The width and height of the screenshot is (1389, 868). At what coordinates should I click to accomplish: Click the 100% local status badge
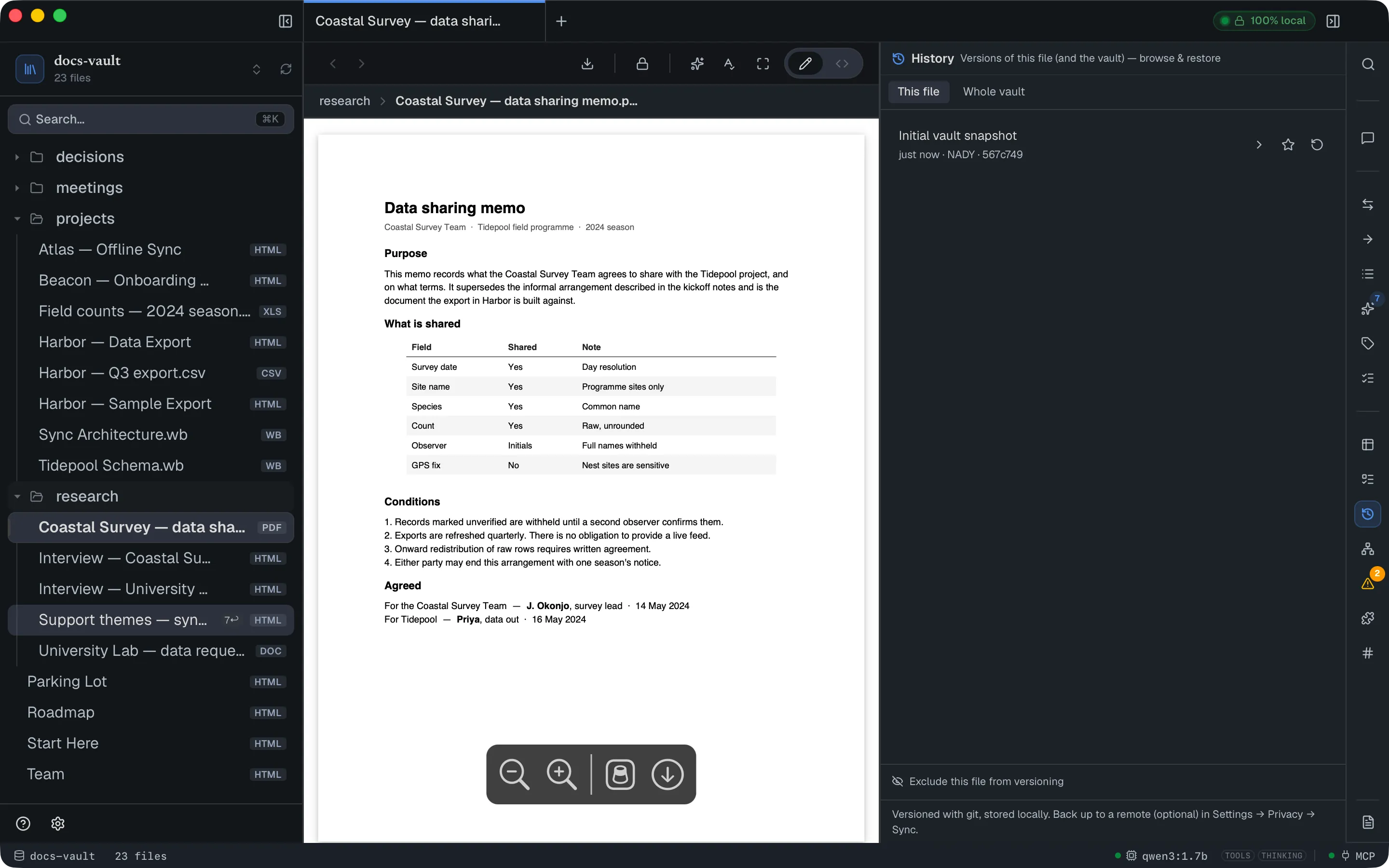(x=1265, y=21)
